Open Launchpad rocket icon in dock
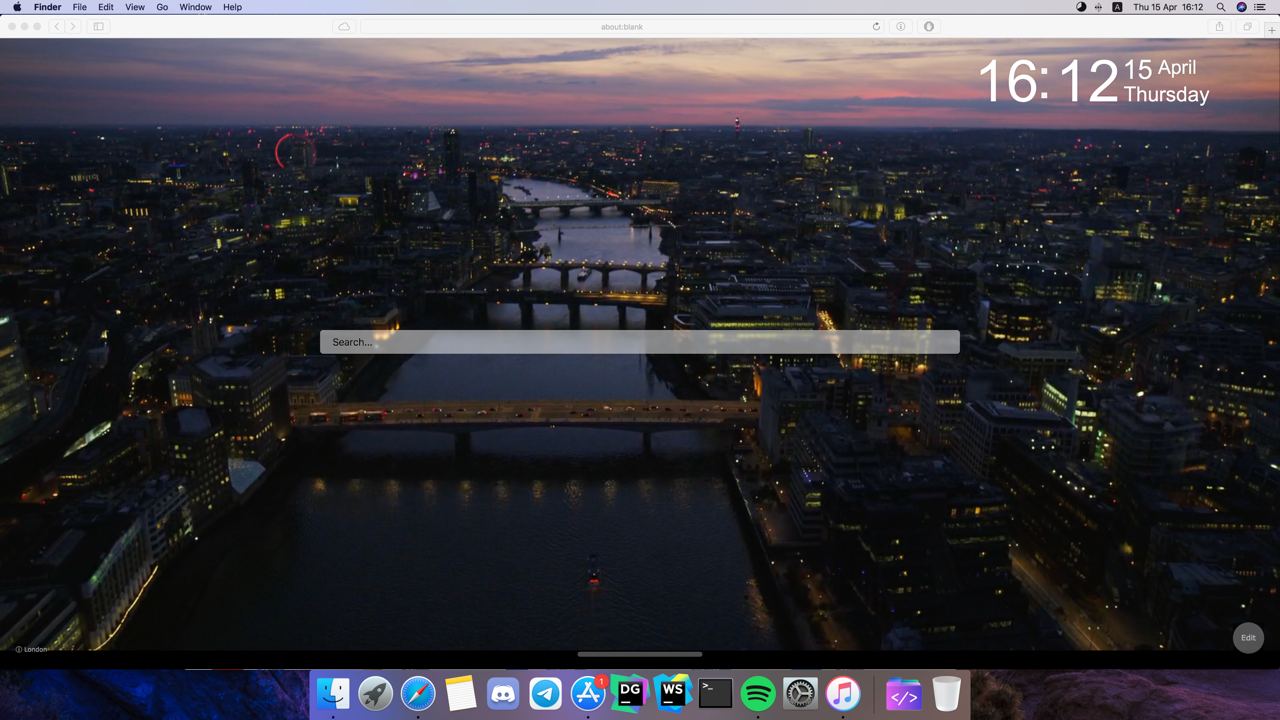The height and width of the screenshot is (720, 1280). [x=375, y=693]
